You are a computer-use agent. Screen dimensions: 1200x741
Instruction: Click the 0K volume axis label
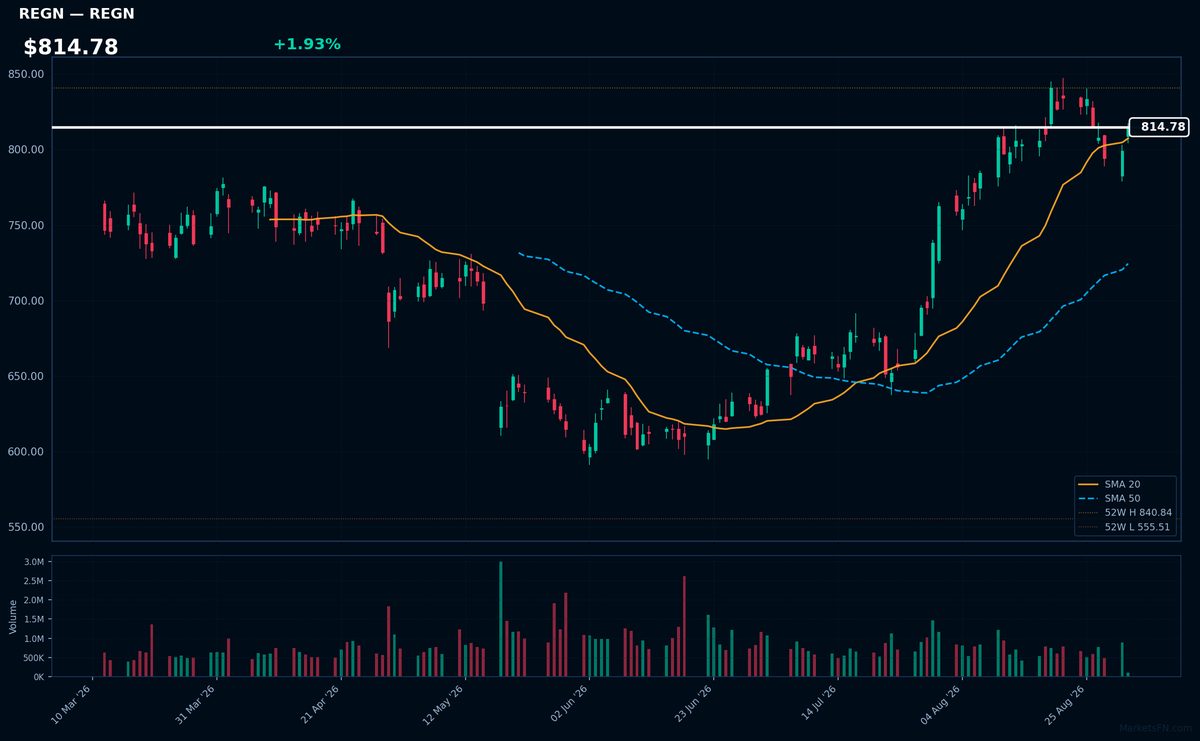coord(38,677)
